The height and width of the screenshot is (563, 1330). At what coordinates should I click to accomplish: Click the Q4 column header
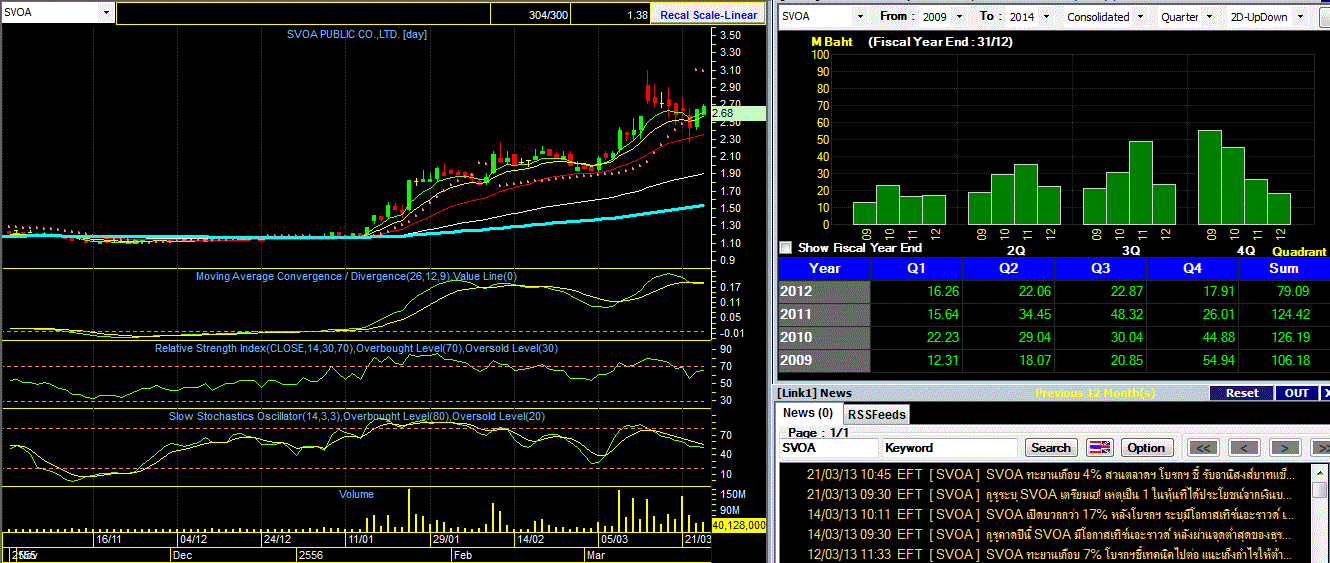(1192, 268)
